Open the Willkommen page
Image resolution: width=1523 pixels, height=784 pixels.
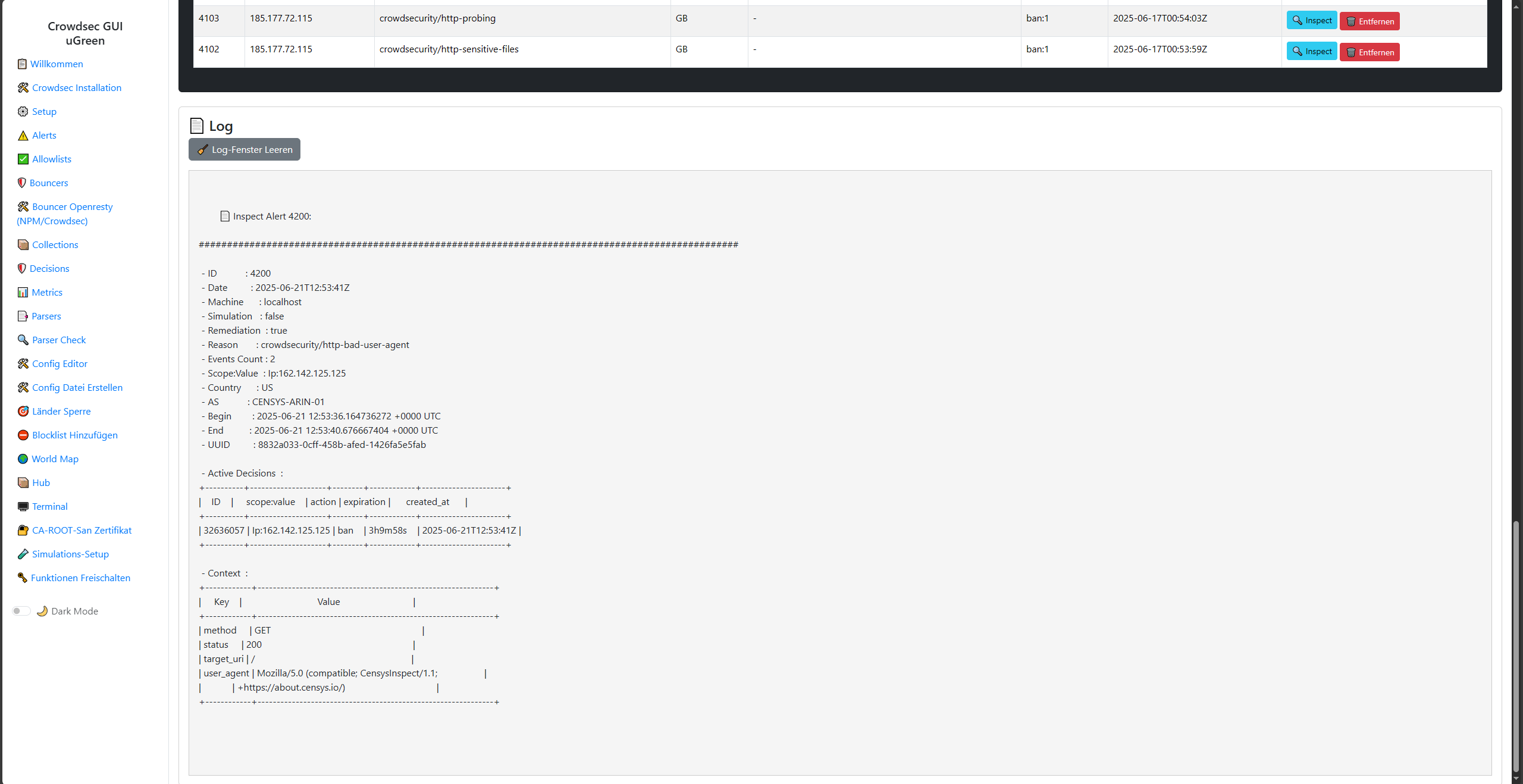(x=57, y=64)
